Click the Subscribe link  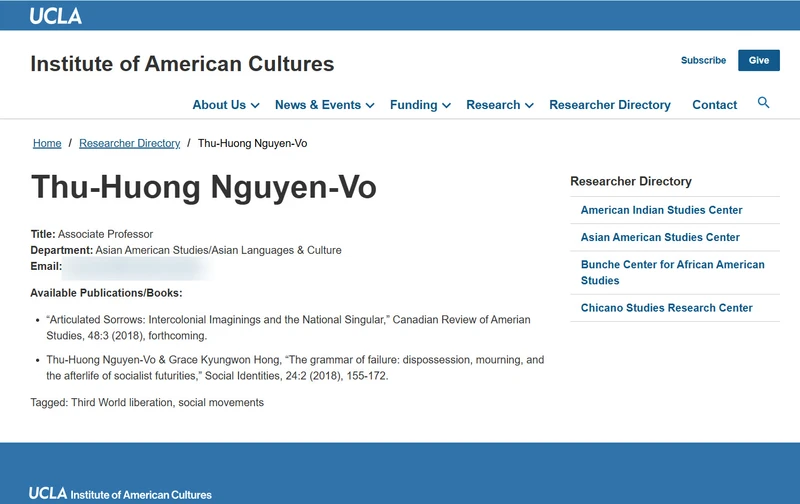pyautogui.click(x=703, y=60)
